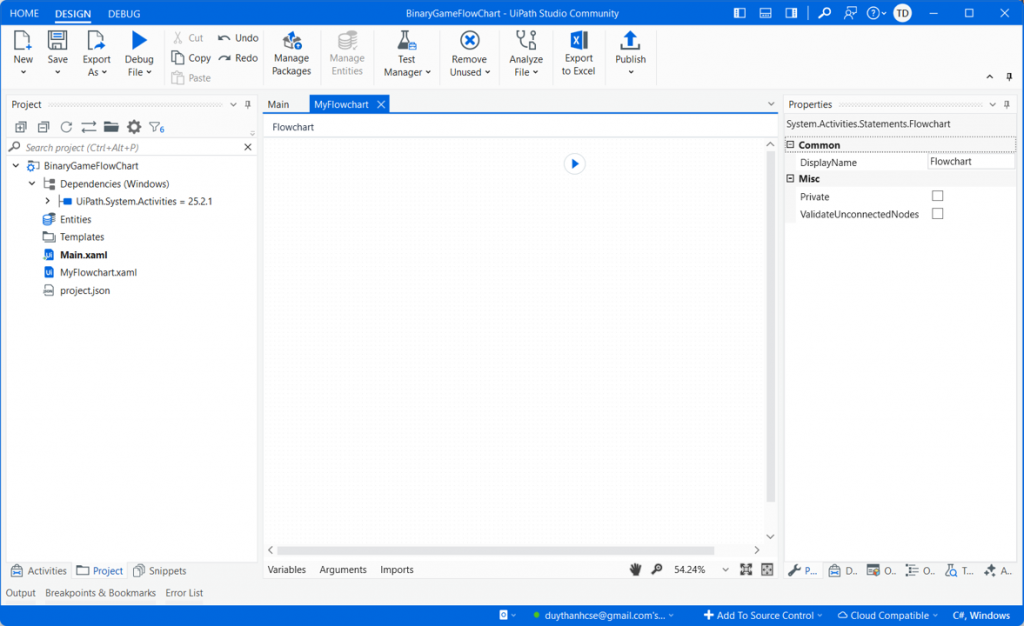This screenshot has height=626, width=1024.
Task: Collapse all nodes in Project panel toolbar
Action: [43, 127]
